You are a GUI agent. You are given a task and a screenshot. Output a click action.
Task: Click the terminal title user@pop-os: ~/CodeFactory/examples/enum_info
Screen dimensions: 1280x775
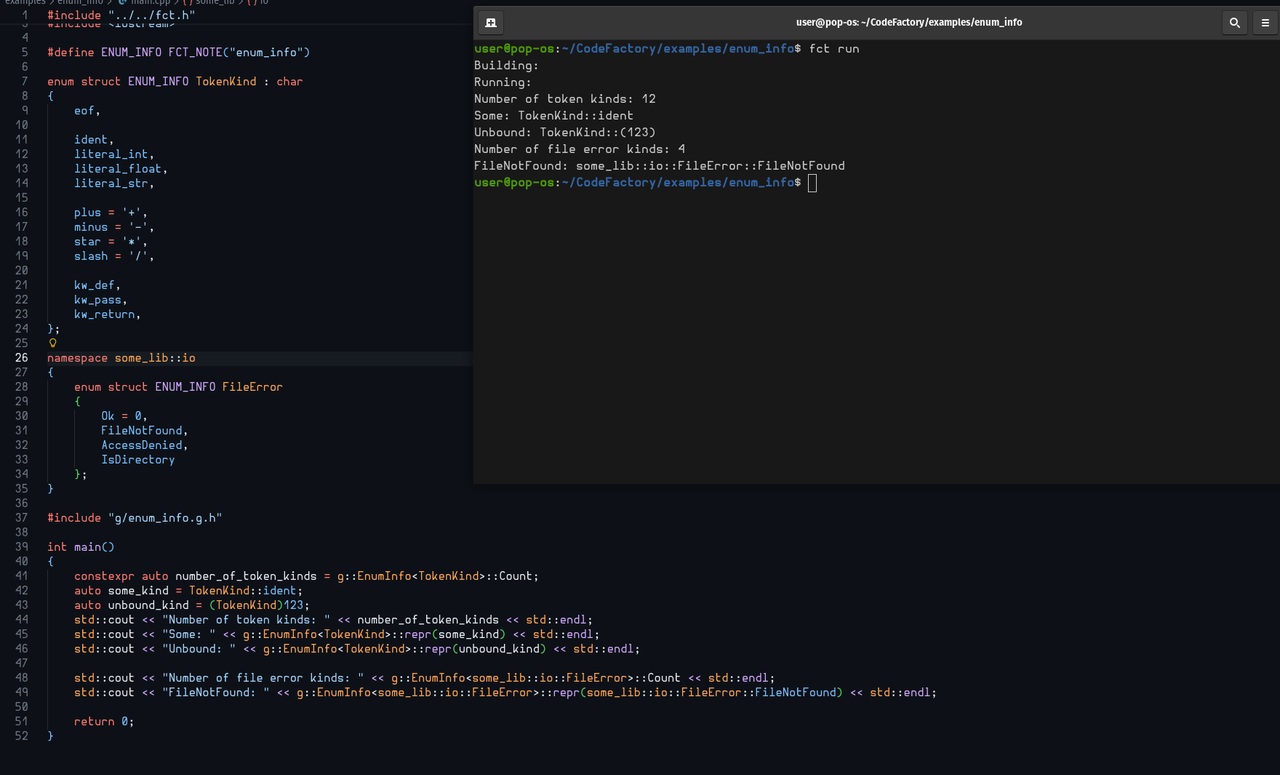tap(909, 22)
